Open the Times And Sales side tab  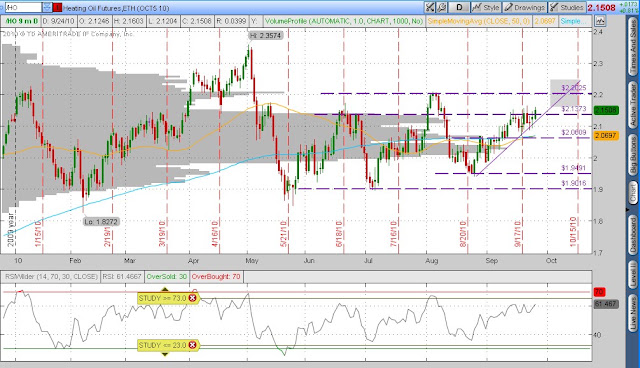coord(633,46)
